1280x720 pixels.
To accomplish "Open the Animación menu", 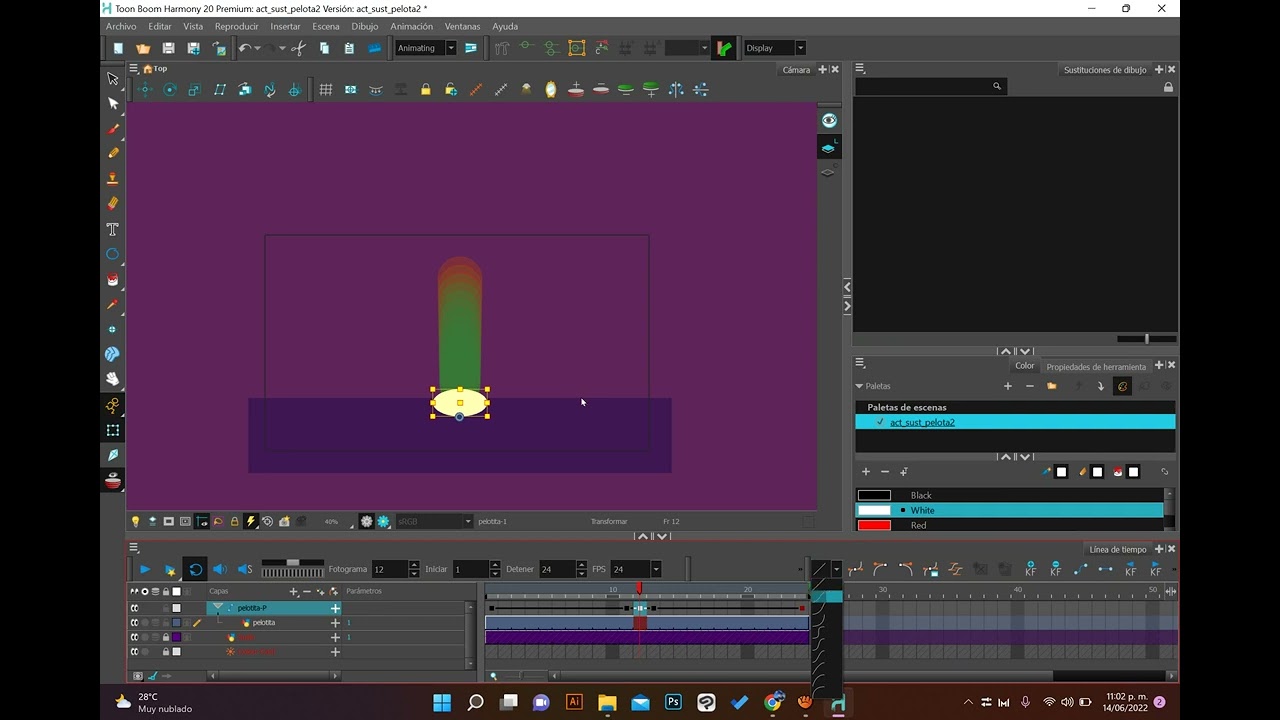I will [x=411, y=26].
